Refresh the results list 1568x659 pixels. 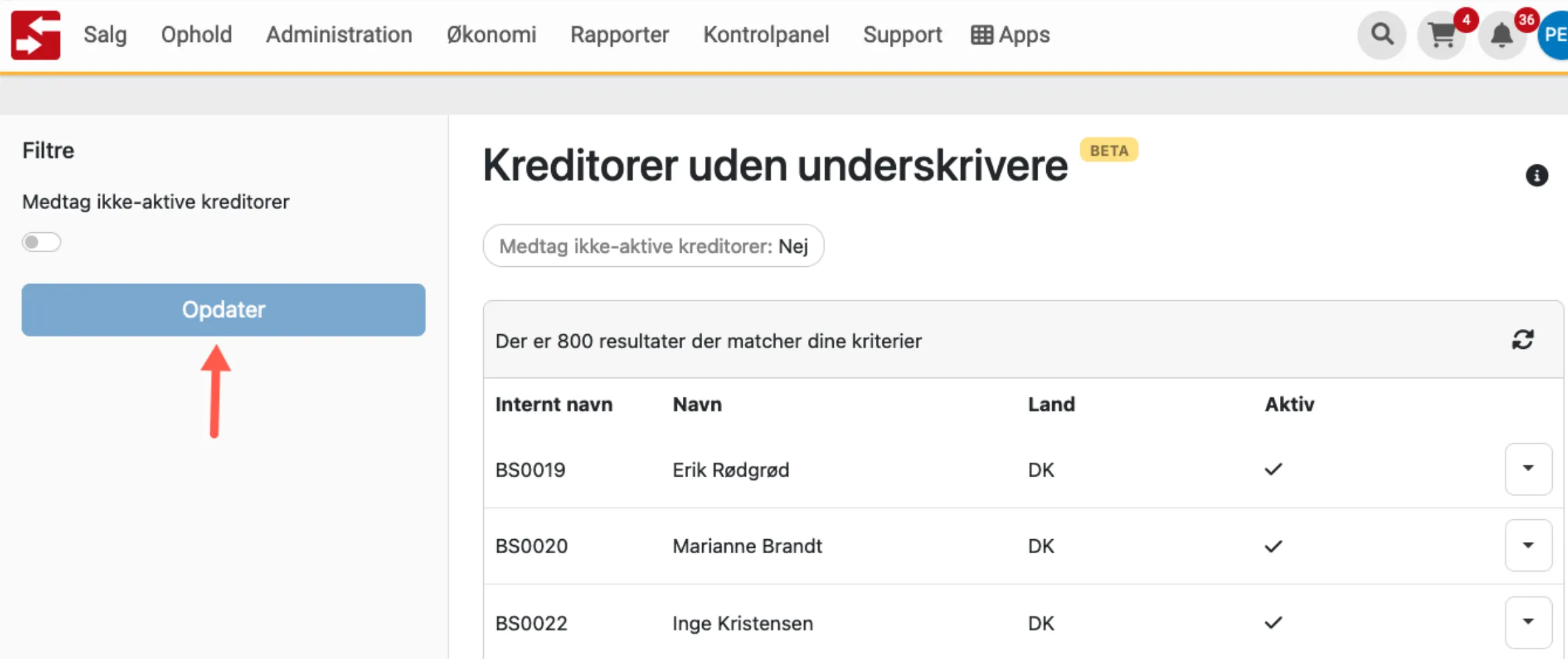pyautogui.click(x=1524, y=339)
